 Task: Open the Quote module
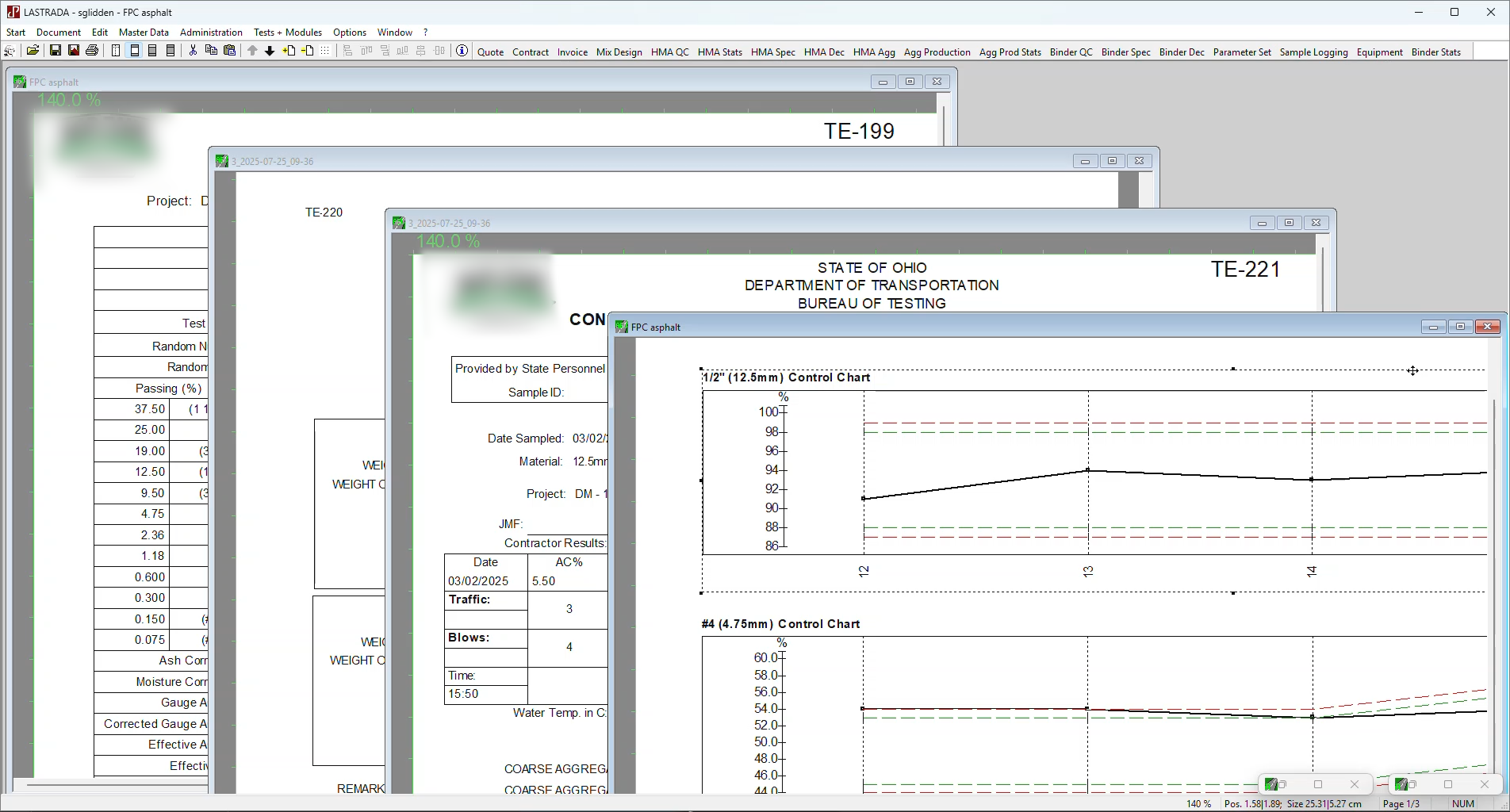coord(490,52)
